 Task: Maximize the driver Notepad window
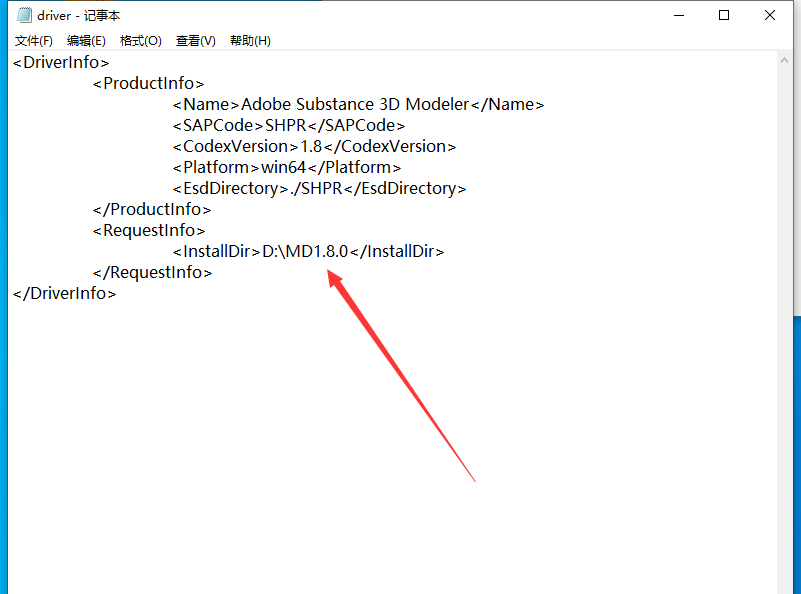click(724, 15)
